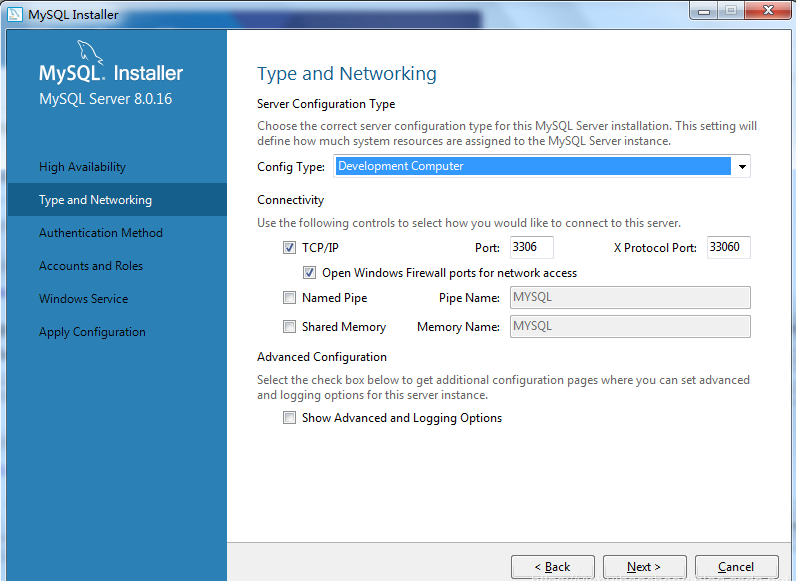This screenshot has height=581, width=796.
Task: Check Show Advanced and Logging Options
Action: tap(289, 417)
